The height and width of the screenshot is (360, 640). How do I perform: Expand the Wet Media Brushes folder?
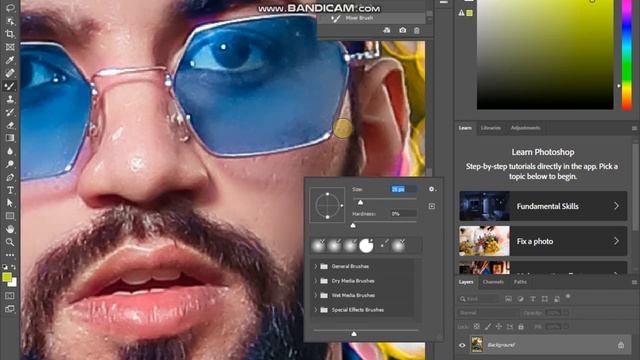(316, 295)
